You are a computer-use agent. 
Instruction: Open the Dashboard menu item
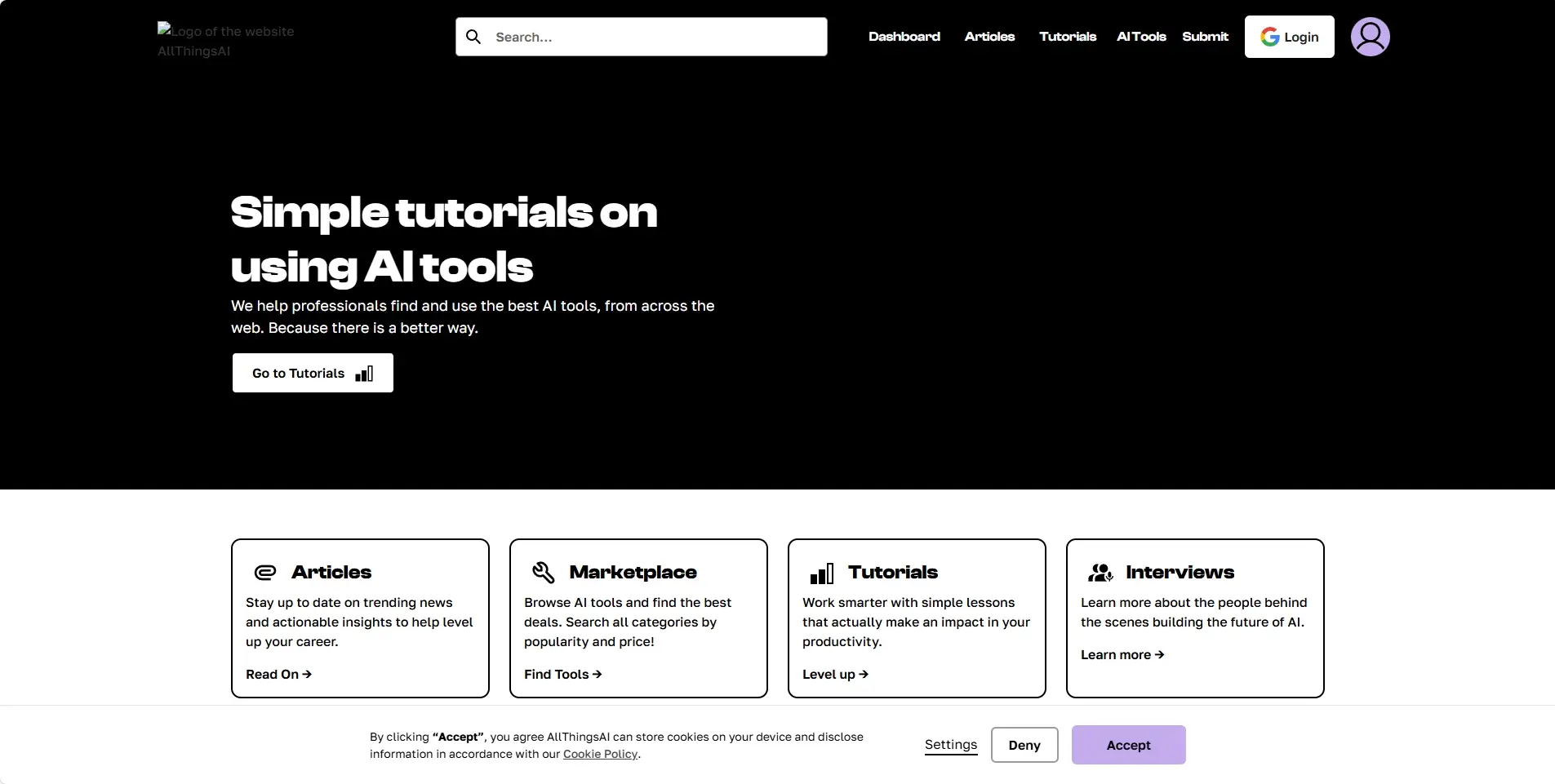[904, 37]
